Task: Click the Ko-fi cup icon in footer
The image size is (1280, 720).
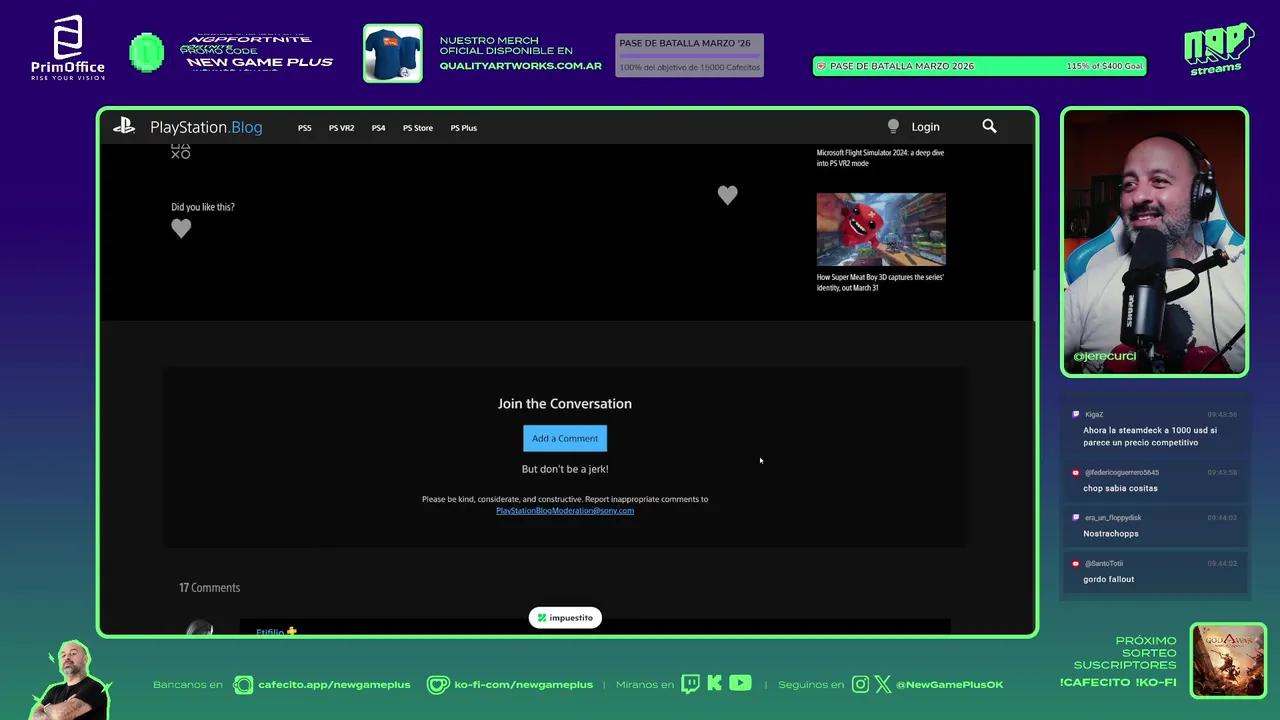Action: click(x=438, y=685)
